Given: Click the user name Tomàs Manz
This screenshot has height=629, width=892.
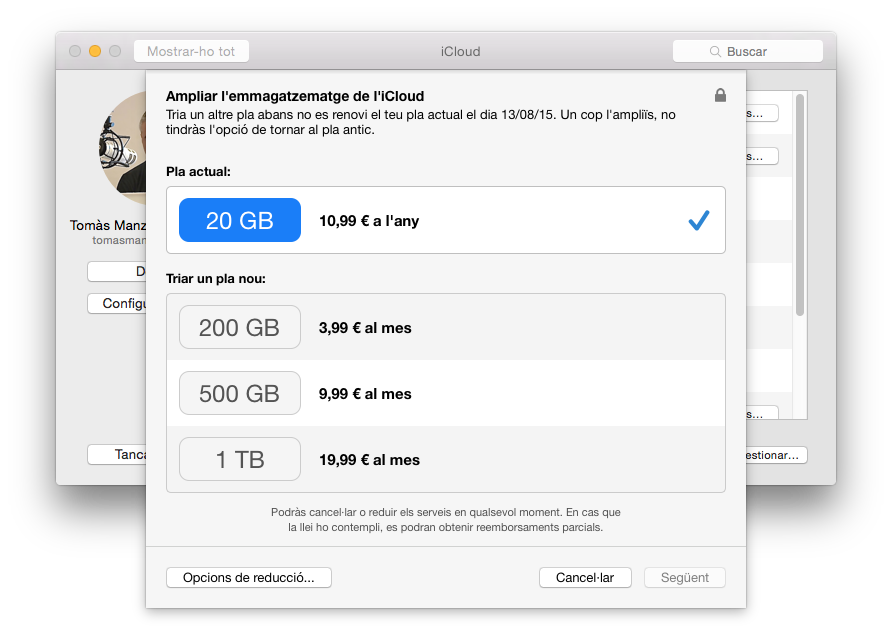Looking at the screenshot, I should (108, 225).
